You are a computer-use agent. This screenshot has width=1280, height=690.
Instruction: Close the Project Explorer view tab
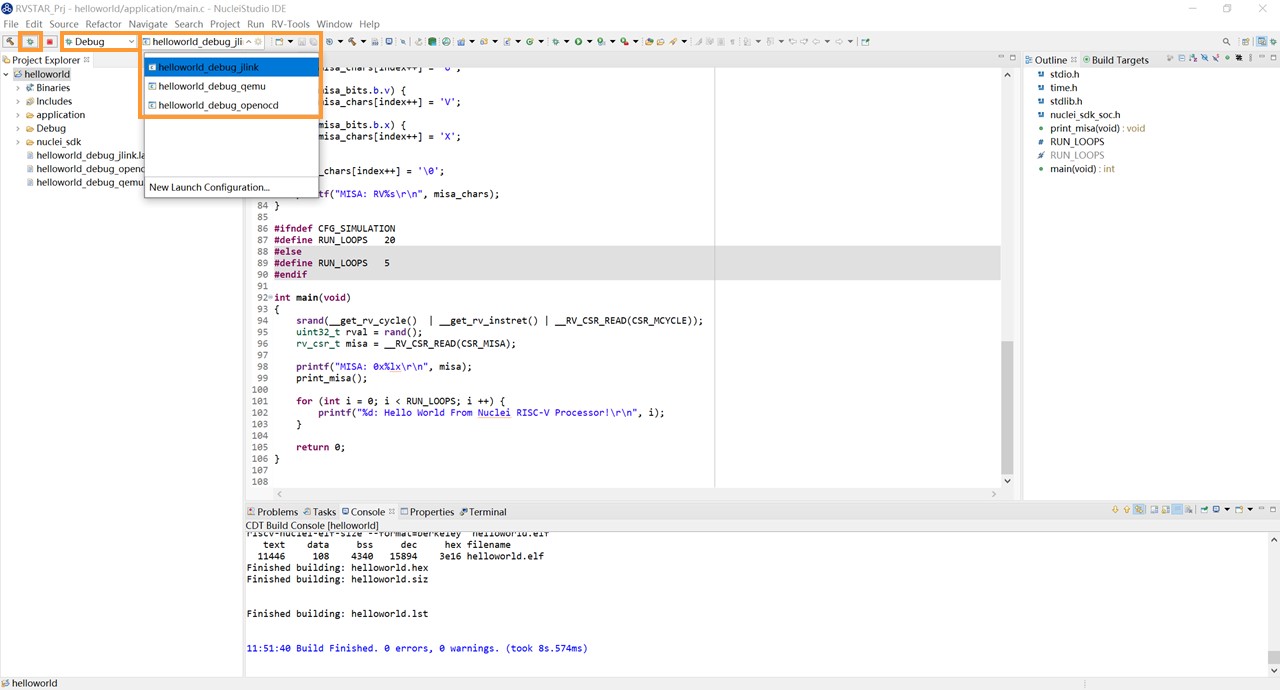click(87, 60)
